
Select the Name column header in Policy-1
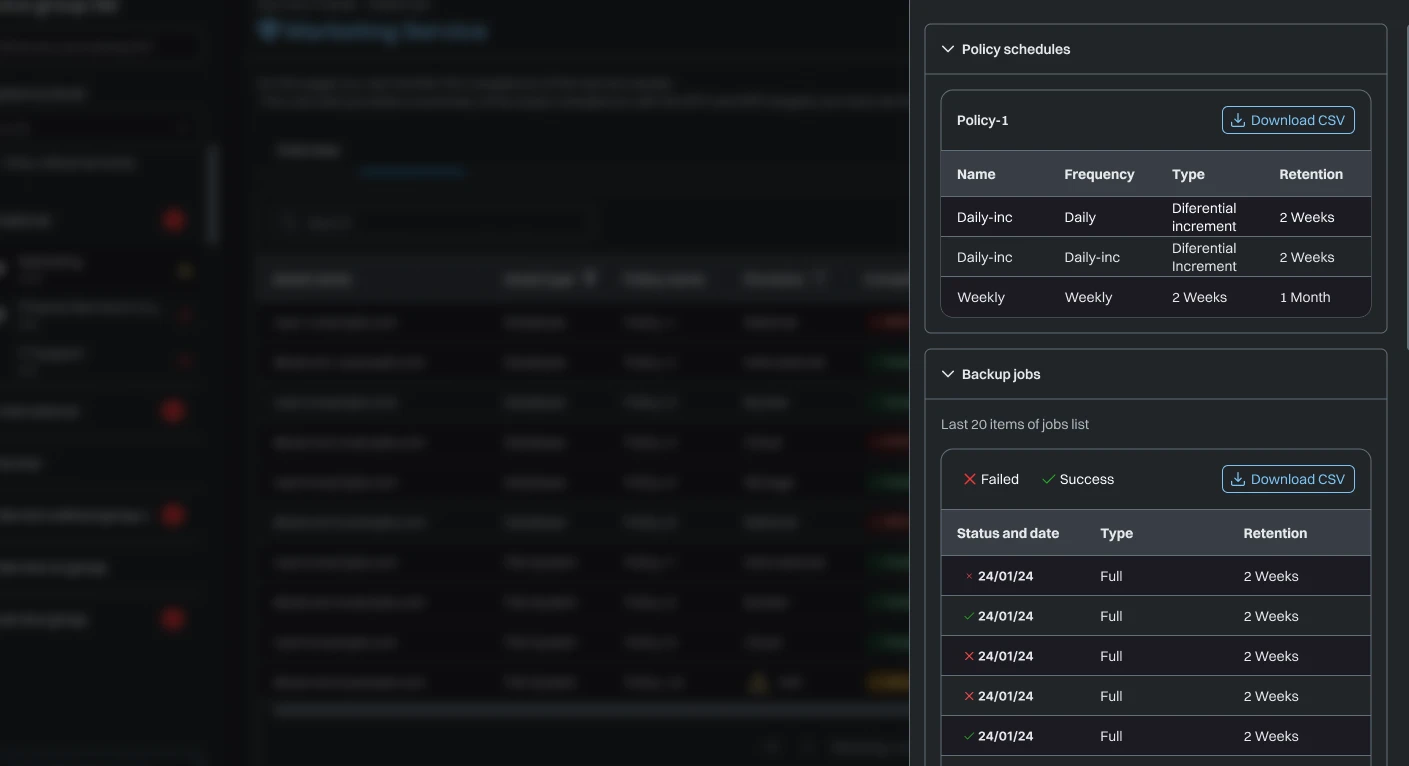pos(975,174)
